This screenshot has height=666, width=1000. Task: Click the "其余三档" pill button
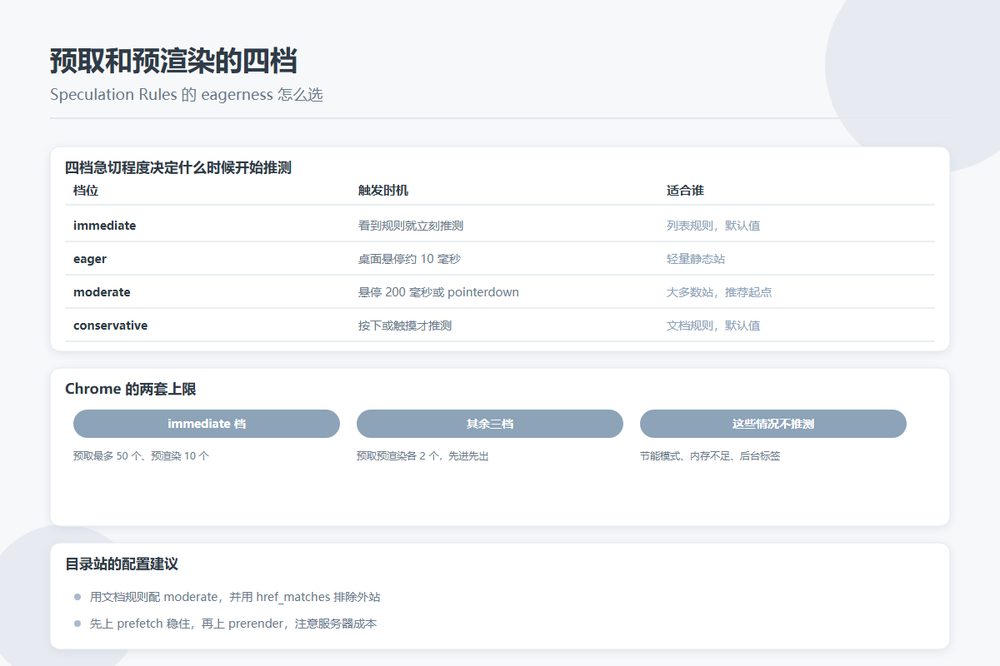pos(490,424)
